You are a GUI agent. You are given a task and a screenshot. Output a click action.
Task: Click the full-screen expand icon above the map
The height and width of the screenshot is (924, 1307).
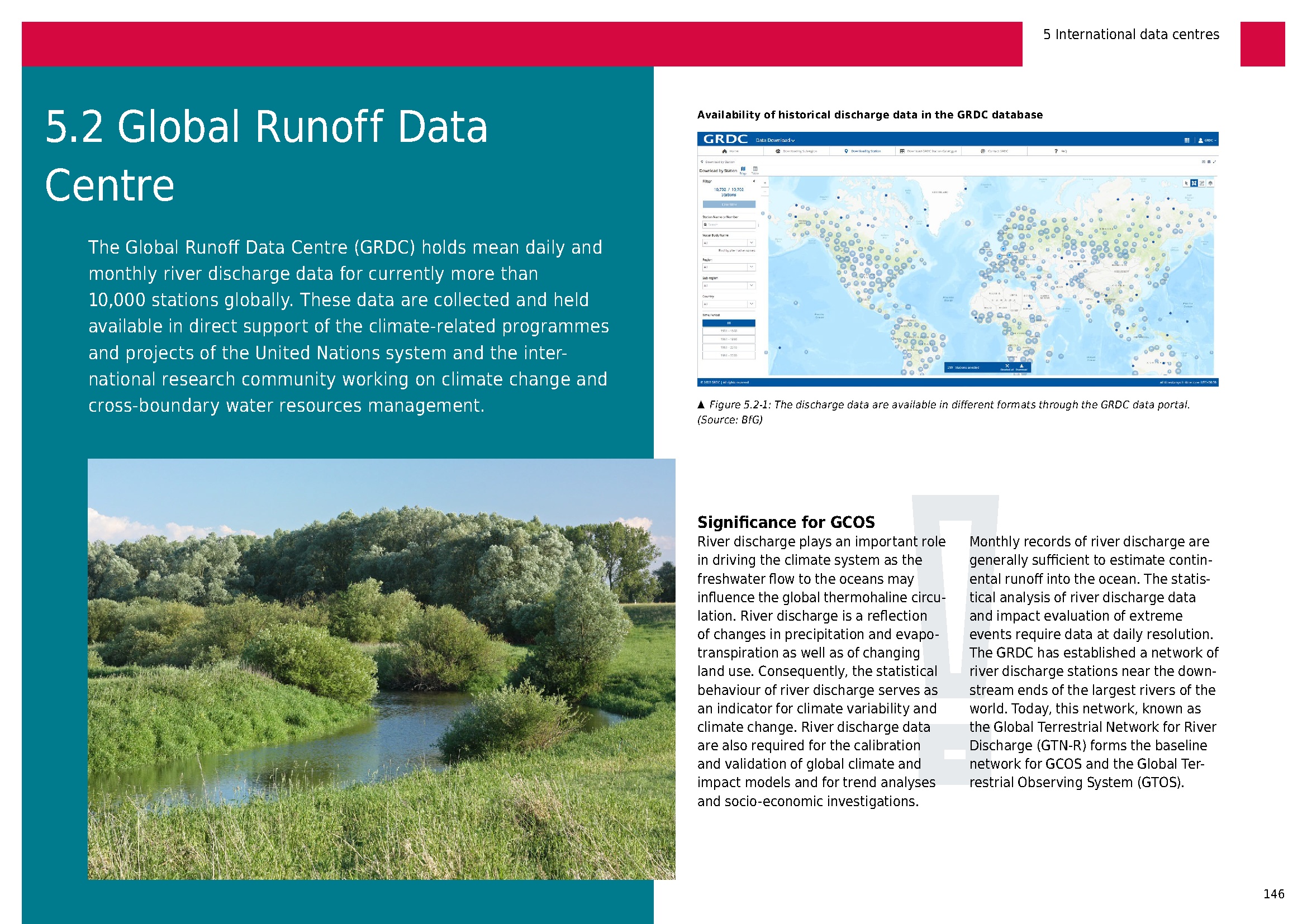(1214, 161)
